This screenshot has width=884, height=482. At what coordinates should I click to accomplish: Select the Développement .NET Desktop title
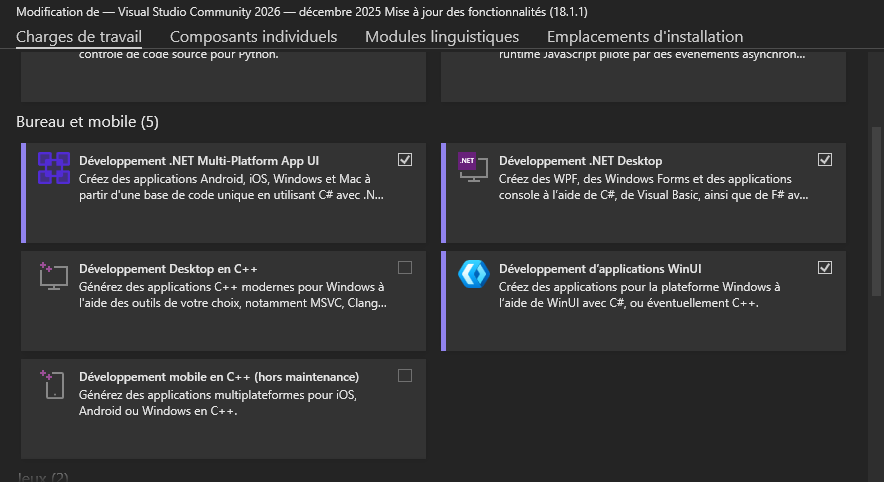click(581, 161)
